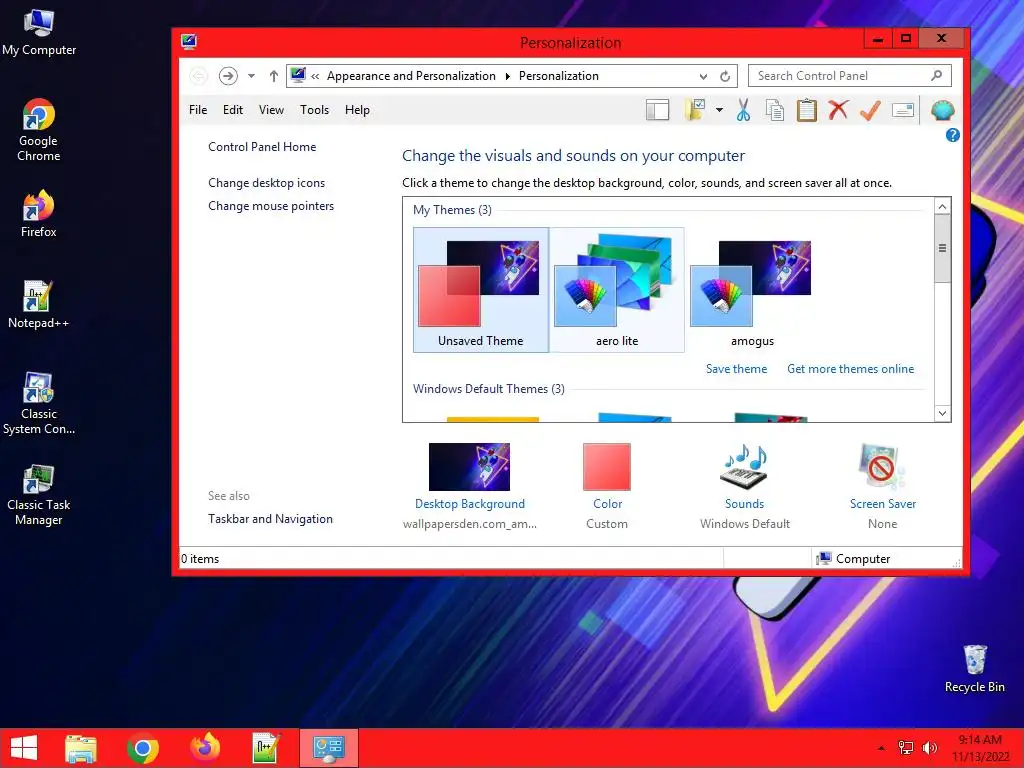Click the Save theme link
The image size is (1024, 768).
(737, 369)
